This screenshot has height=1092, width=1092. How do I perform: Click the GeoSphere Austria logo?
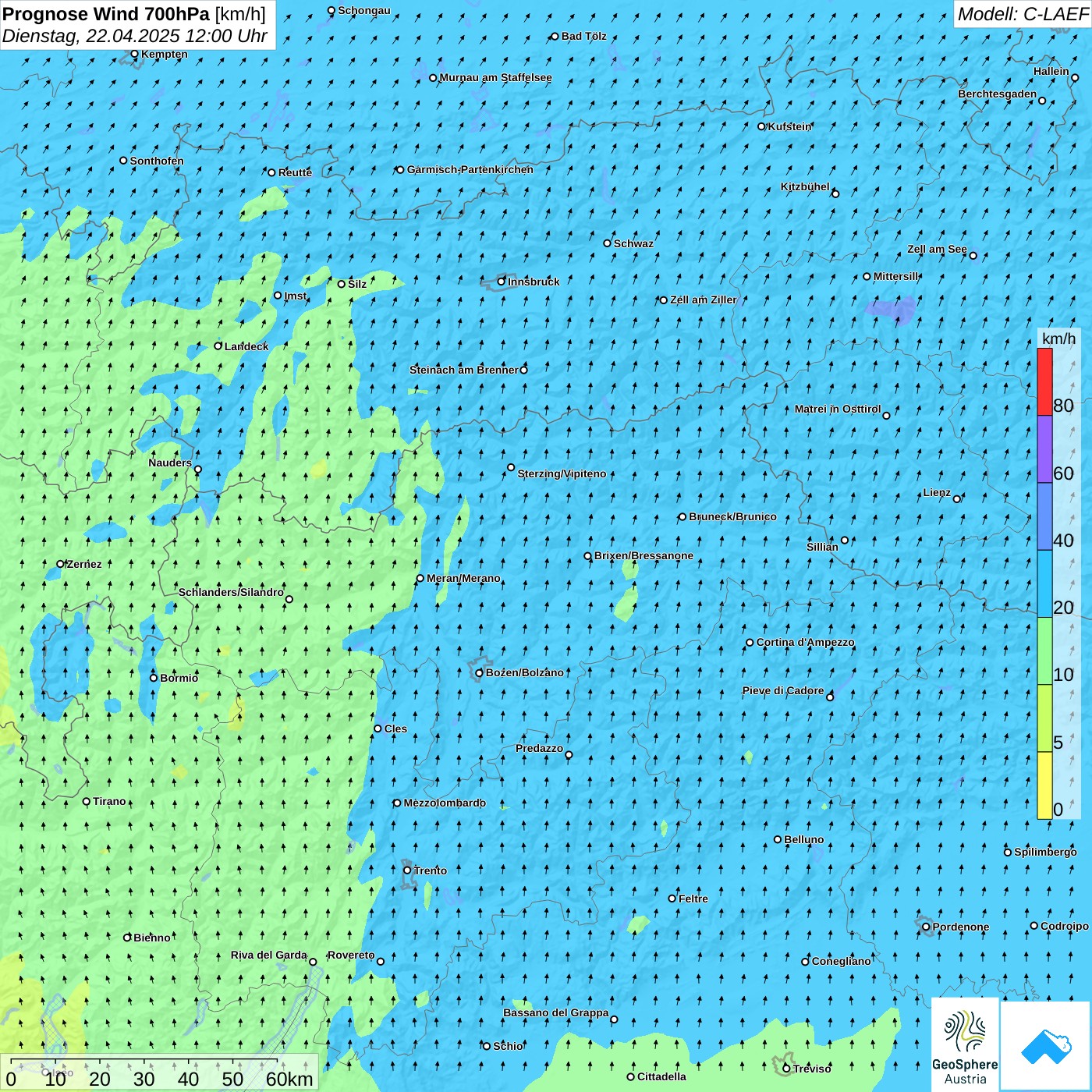[965, 1047]
